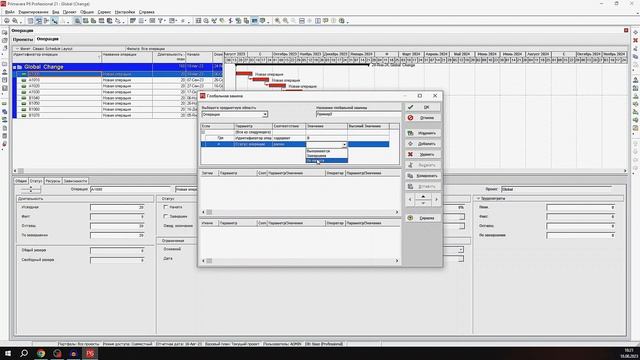Image resolution: width=640 pixels, height=360 pixels.
Task: Open the Общие menu
Action: click(x=87, y=12)
